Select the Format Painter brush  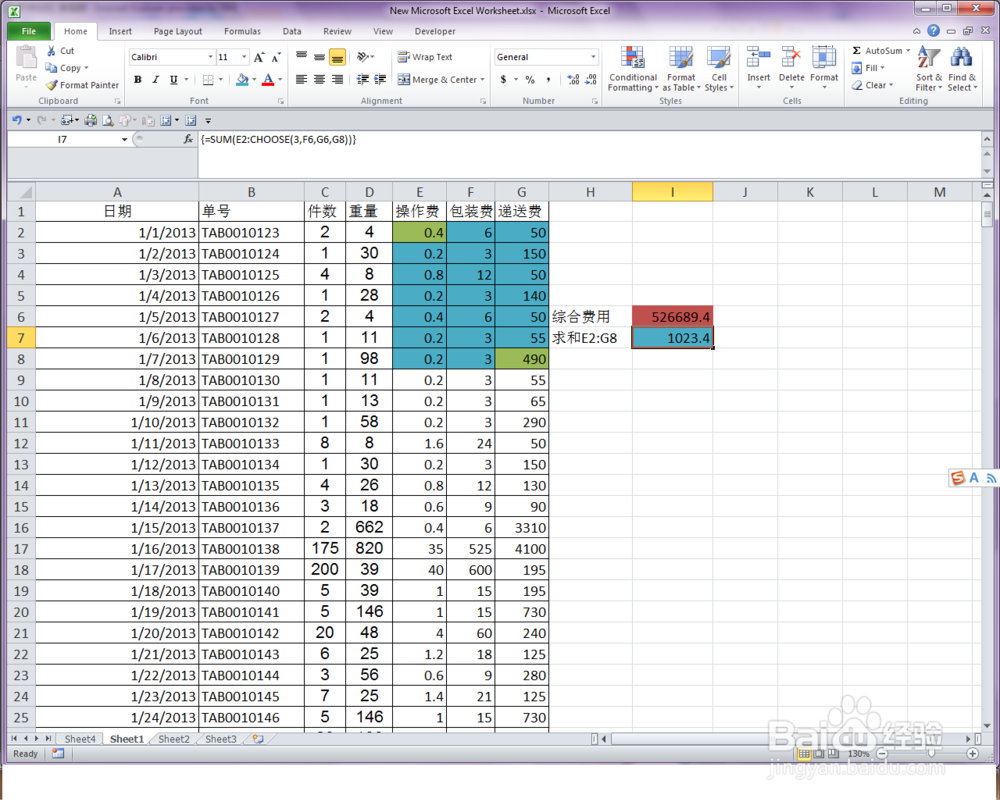pyautogui.click(x=51, y=85)
